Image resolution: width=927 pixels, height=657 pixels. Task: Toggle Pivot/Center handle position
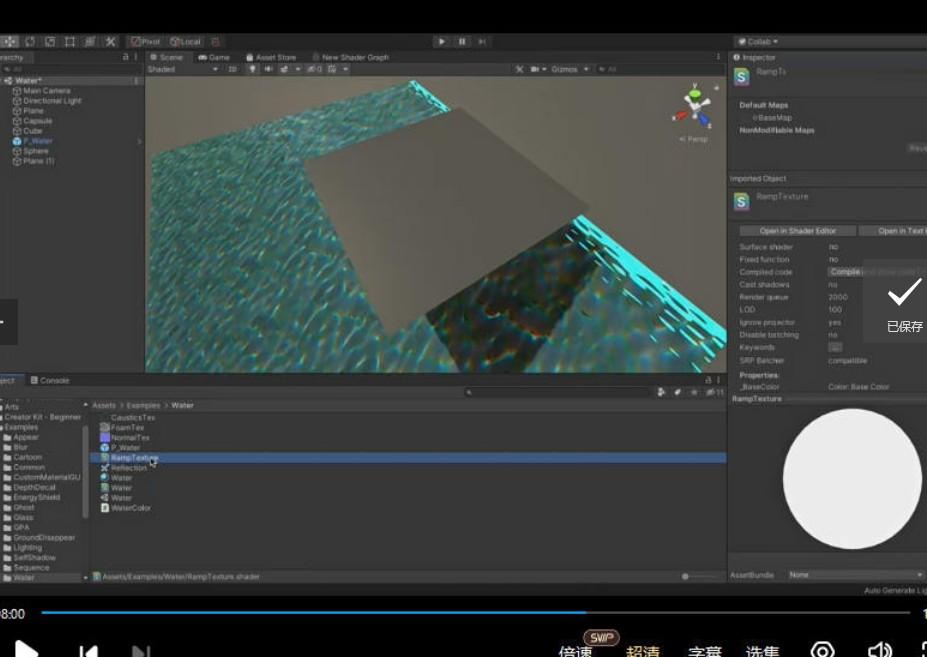point(145,42)
